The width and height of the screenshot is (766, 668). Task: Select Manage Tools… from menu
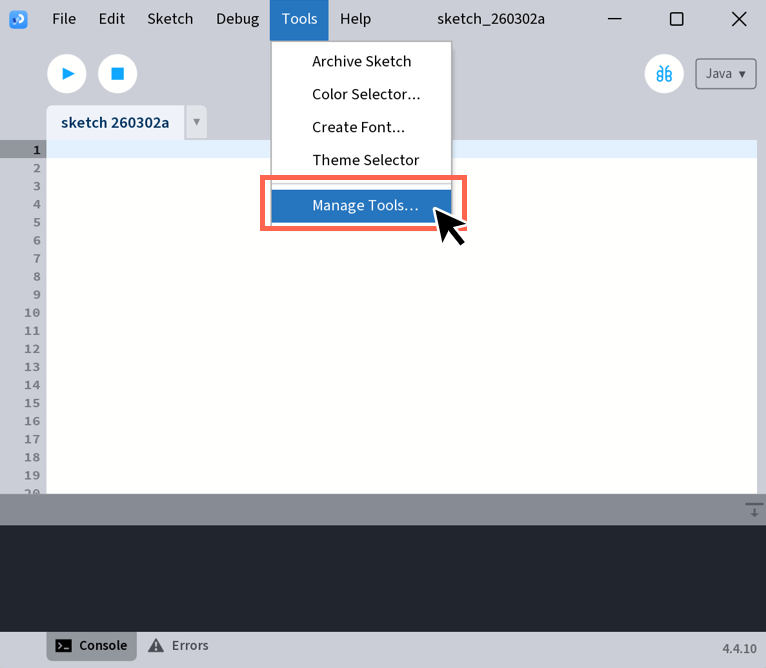364,206
